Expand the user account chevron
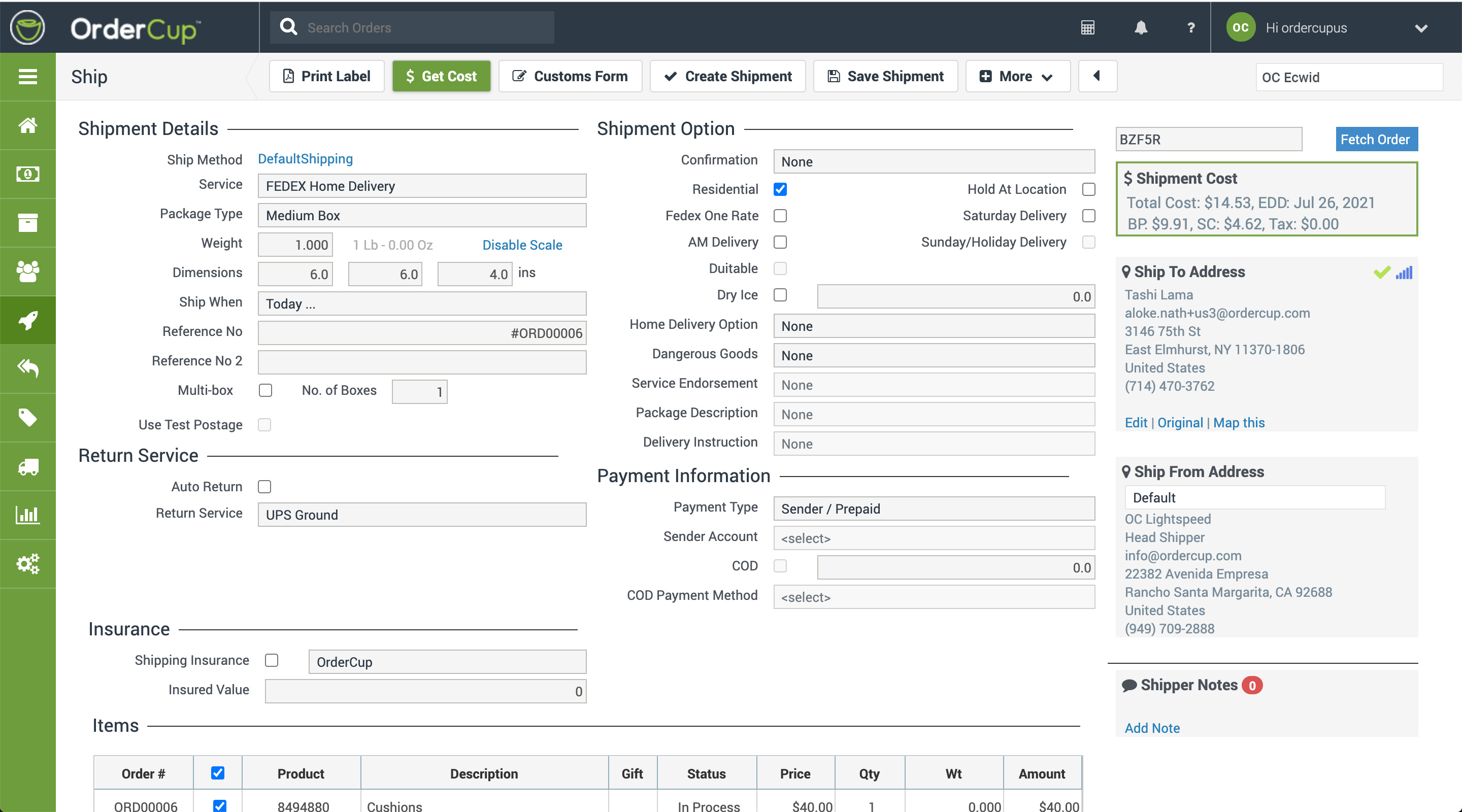This screenshot has width=1462, height=812. point(1420,28)
